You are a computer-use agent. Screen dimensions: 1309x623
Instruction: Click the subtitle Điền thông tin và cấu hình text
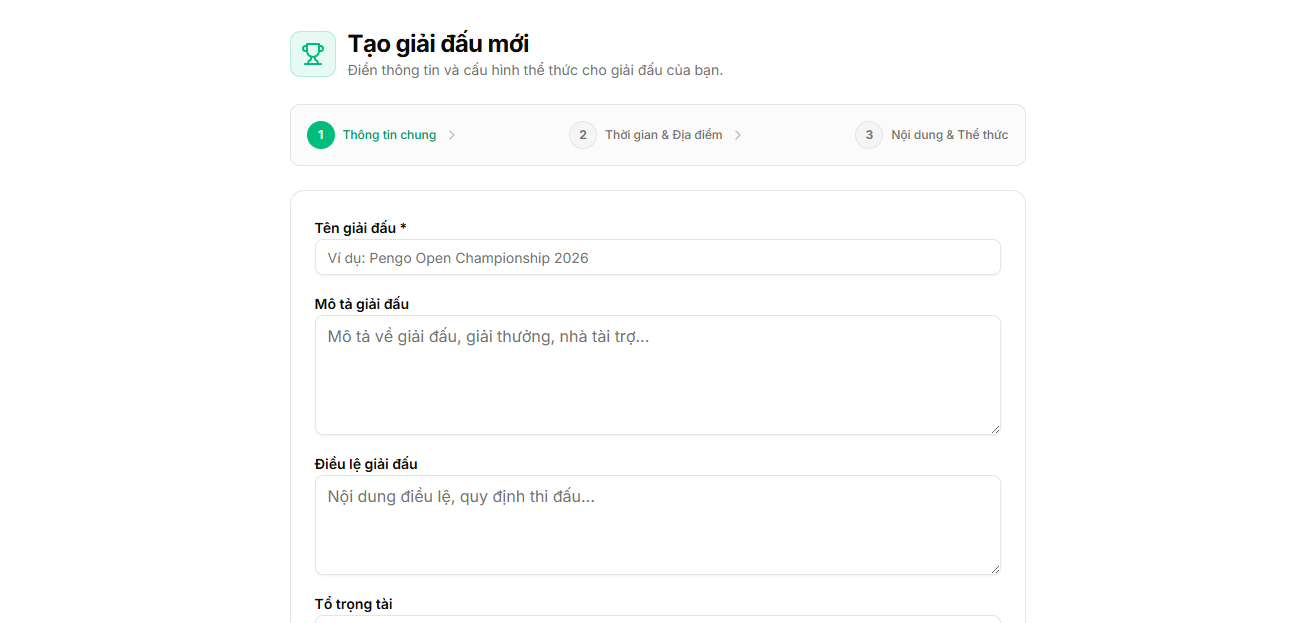pyautogui.click(x=535, y=70)
